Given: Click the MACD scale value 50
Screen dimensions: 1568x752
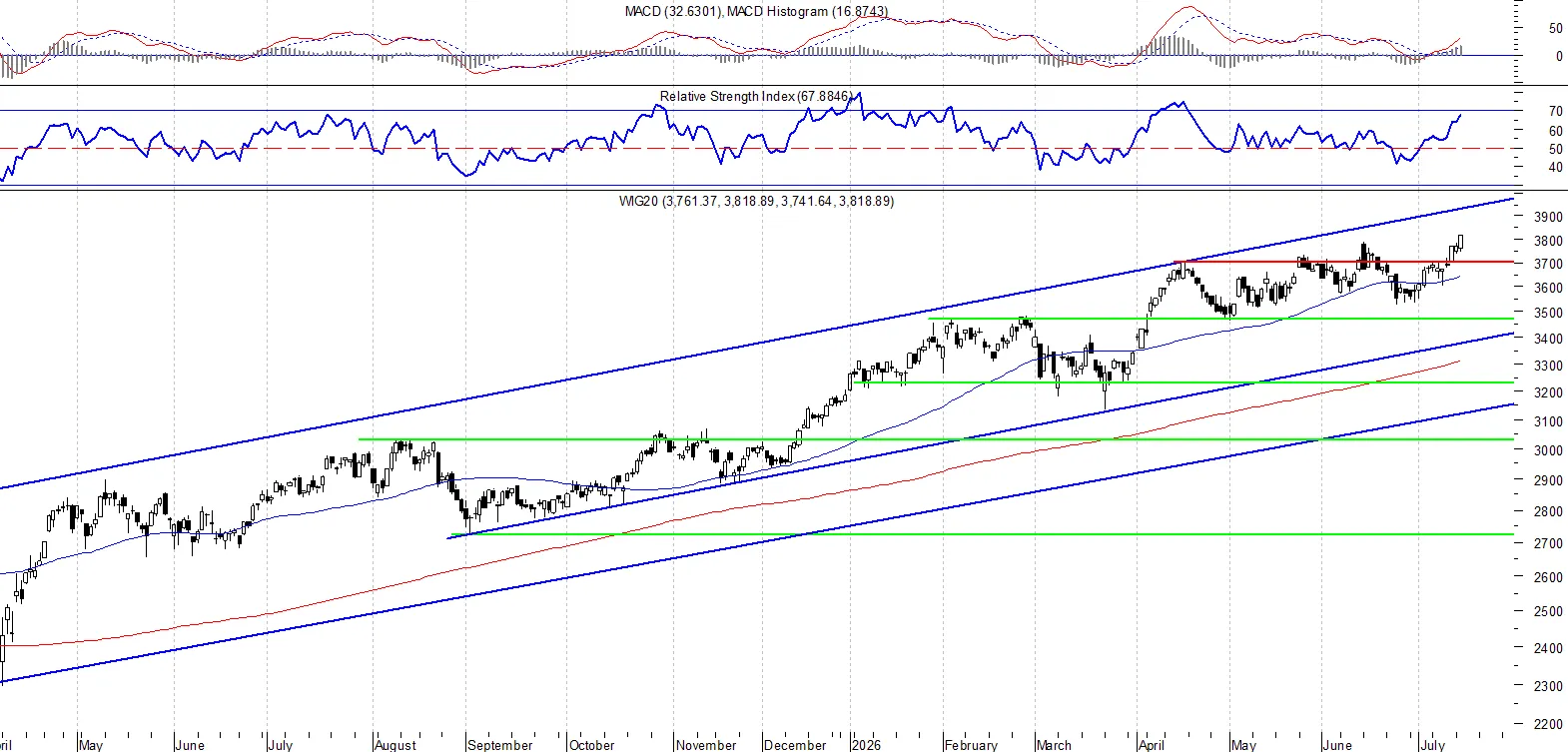Looking at the screenshot, I should point(1555,28).
